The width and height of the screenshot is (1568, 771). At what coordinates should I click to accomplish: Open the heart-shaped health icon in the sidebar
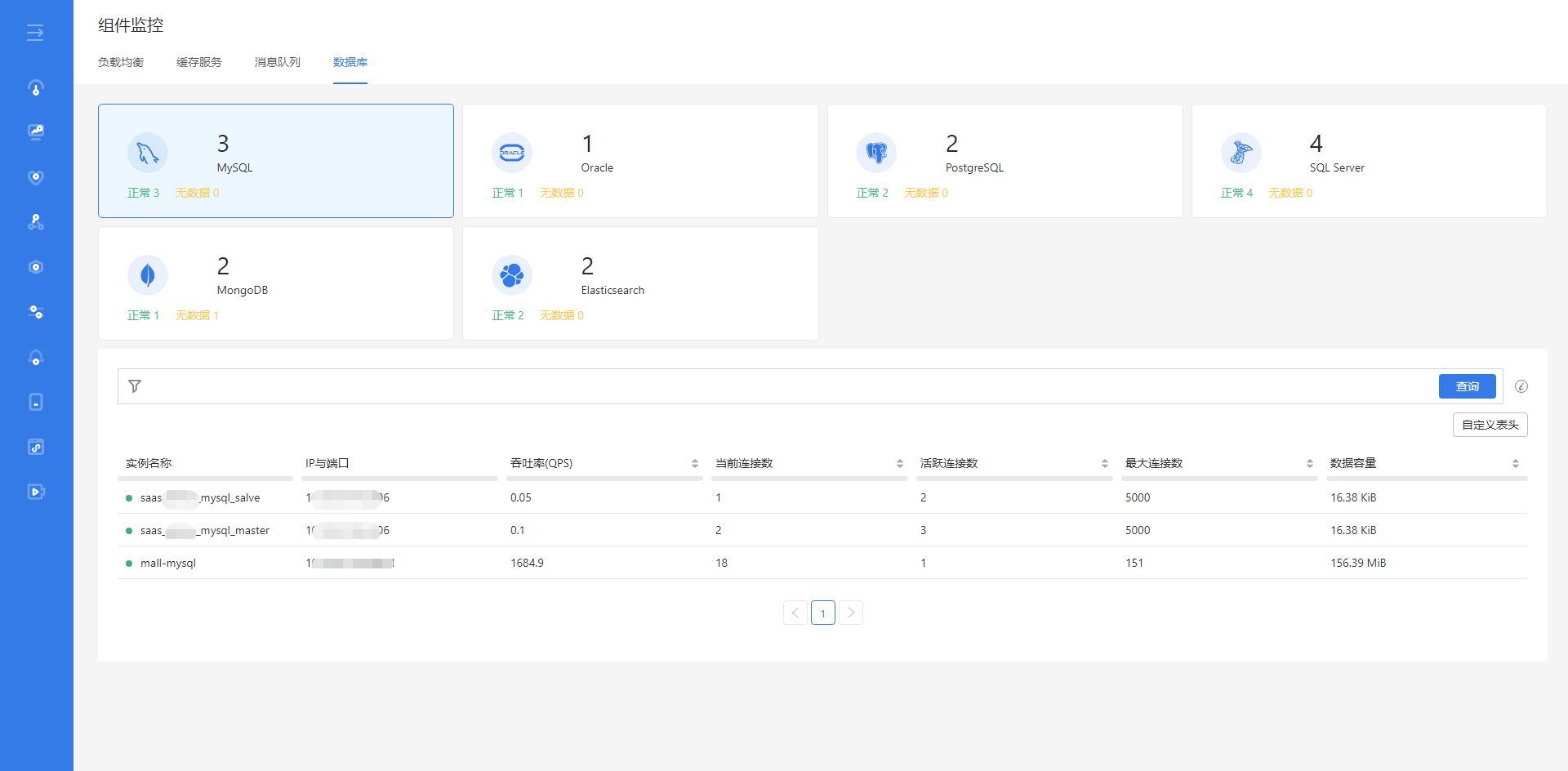coord(36,177)
